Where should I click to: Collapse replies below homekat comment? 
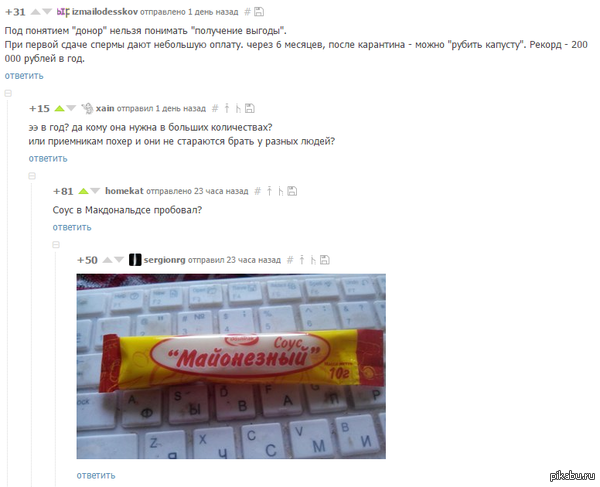click(x=56, y=245)
